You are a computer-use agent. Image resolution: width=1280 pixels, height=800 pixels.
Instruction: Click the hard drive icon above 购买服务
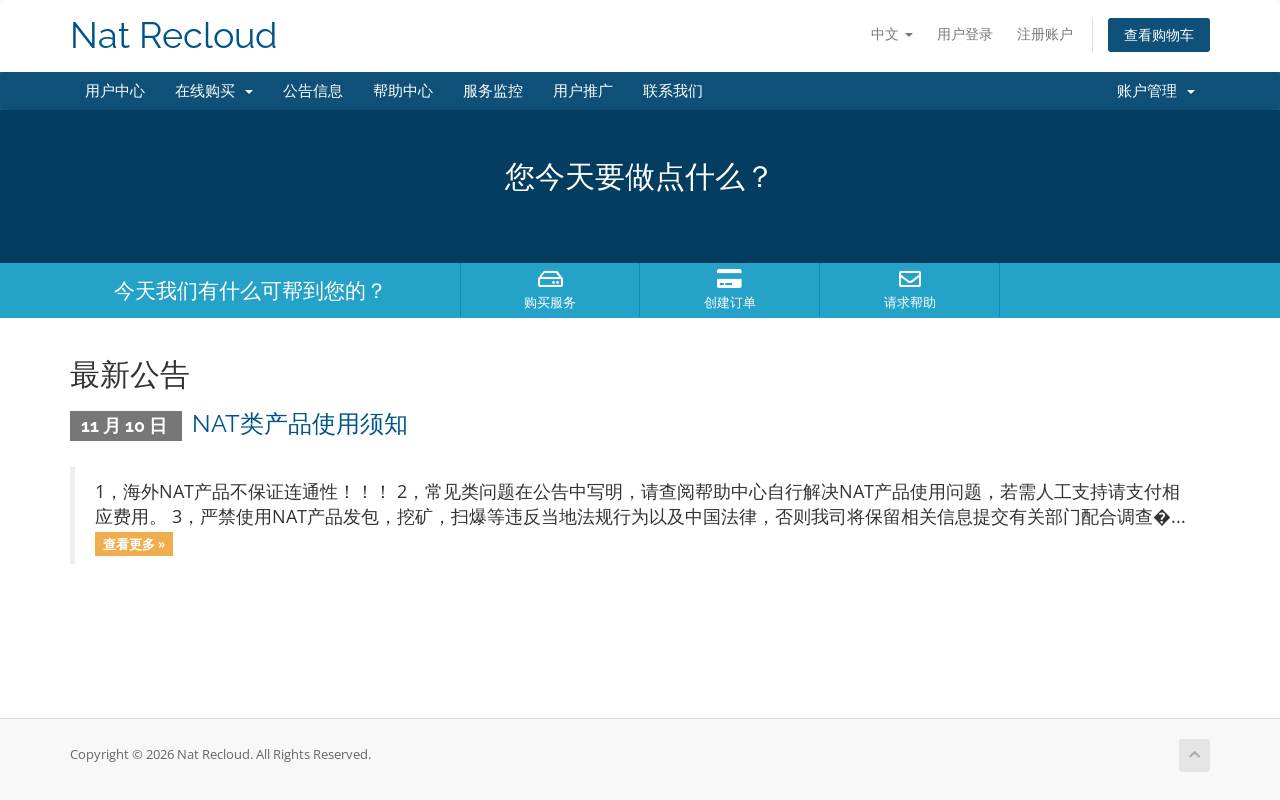tap(550, 279)
